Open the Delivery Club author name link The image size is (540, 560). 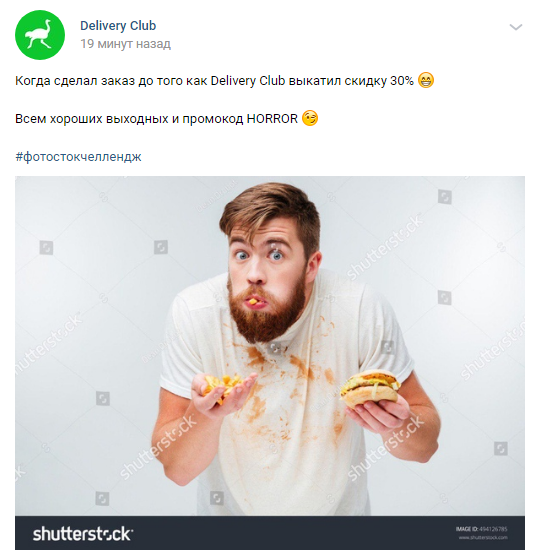click(118, 26)
